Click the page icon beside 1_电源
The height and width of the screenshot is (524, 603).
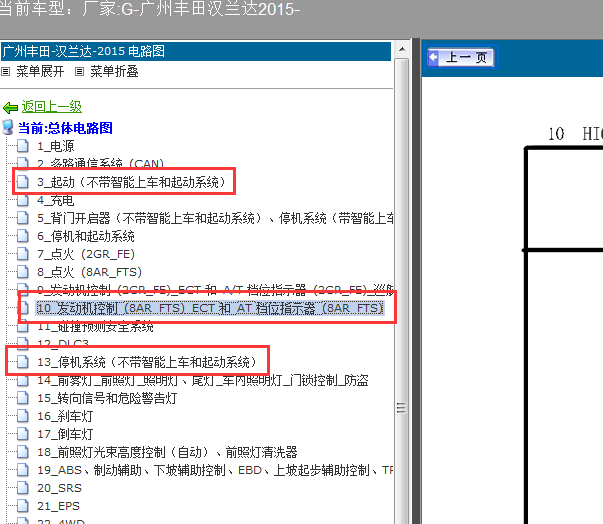point(23,146)
